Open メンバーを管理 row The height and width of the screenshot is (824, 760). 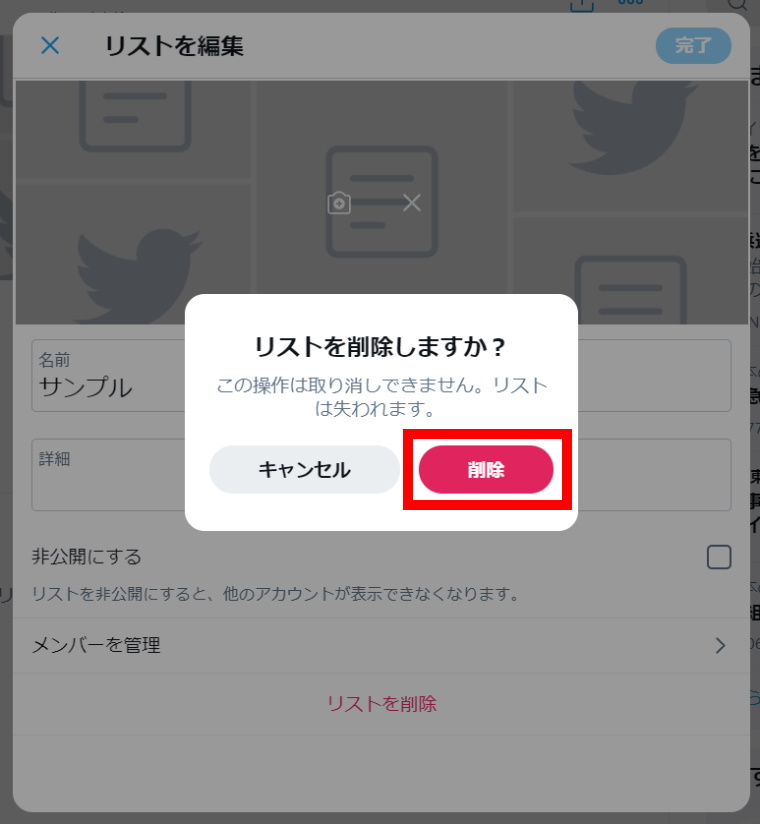(381, 645)
